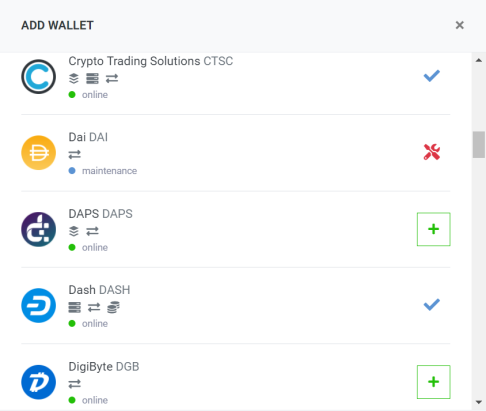The width and height of the screenshot is (486, 411).
Task: Click the server stack icon under Dash
Action: [75, 307]
